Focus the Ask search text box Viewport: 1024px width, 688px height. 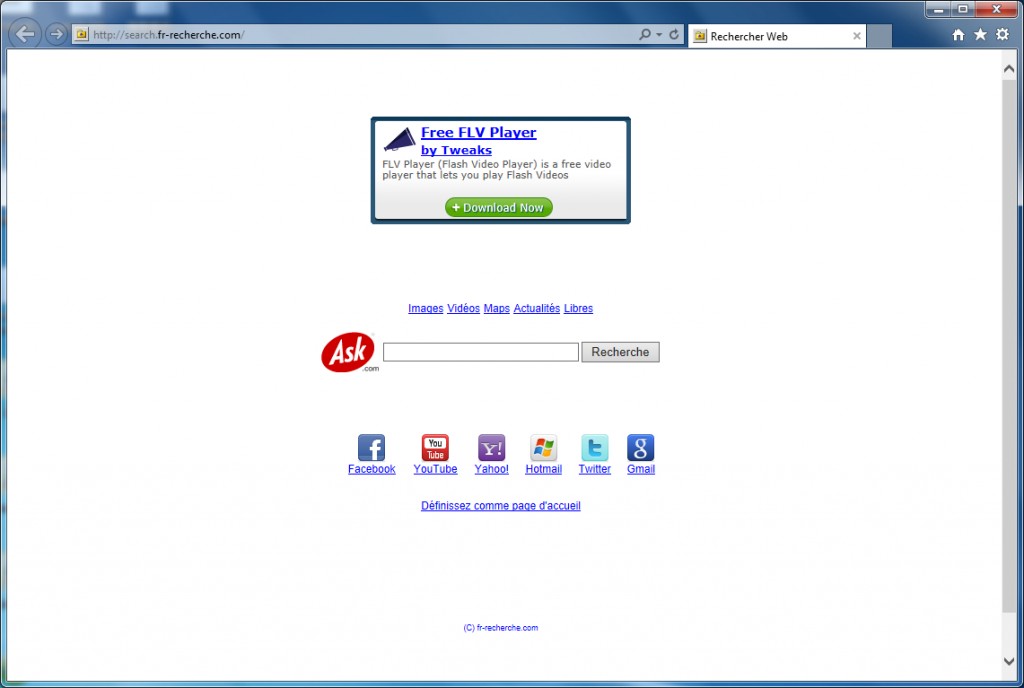(481, 352)
